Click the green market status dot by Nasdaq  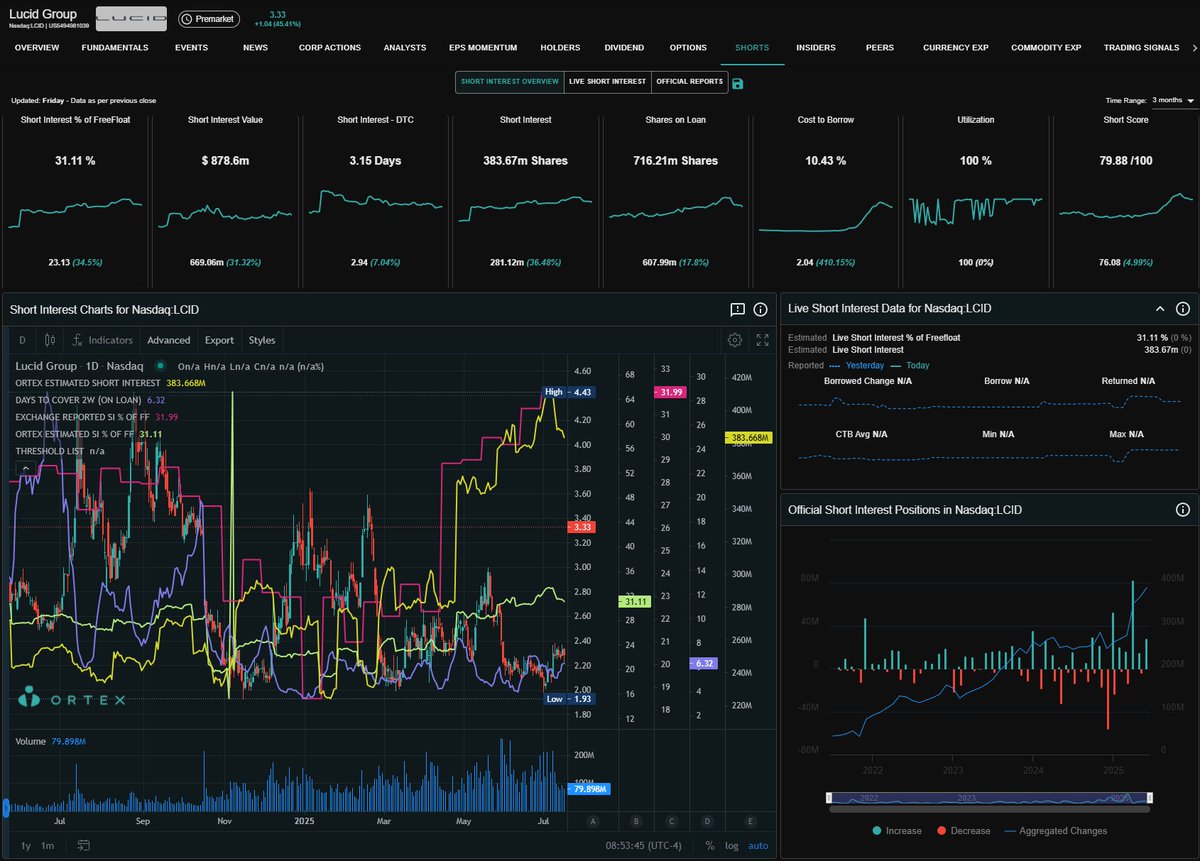pos(160,365)
